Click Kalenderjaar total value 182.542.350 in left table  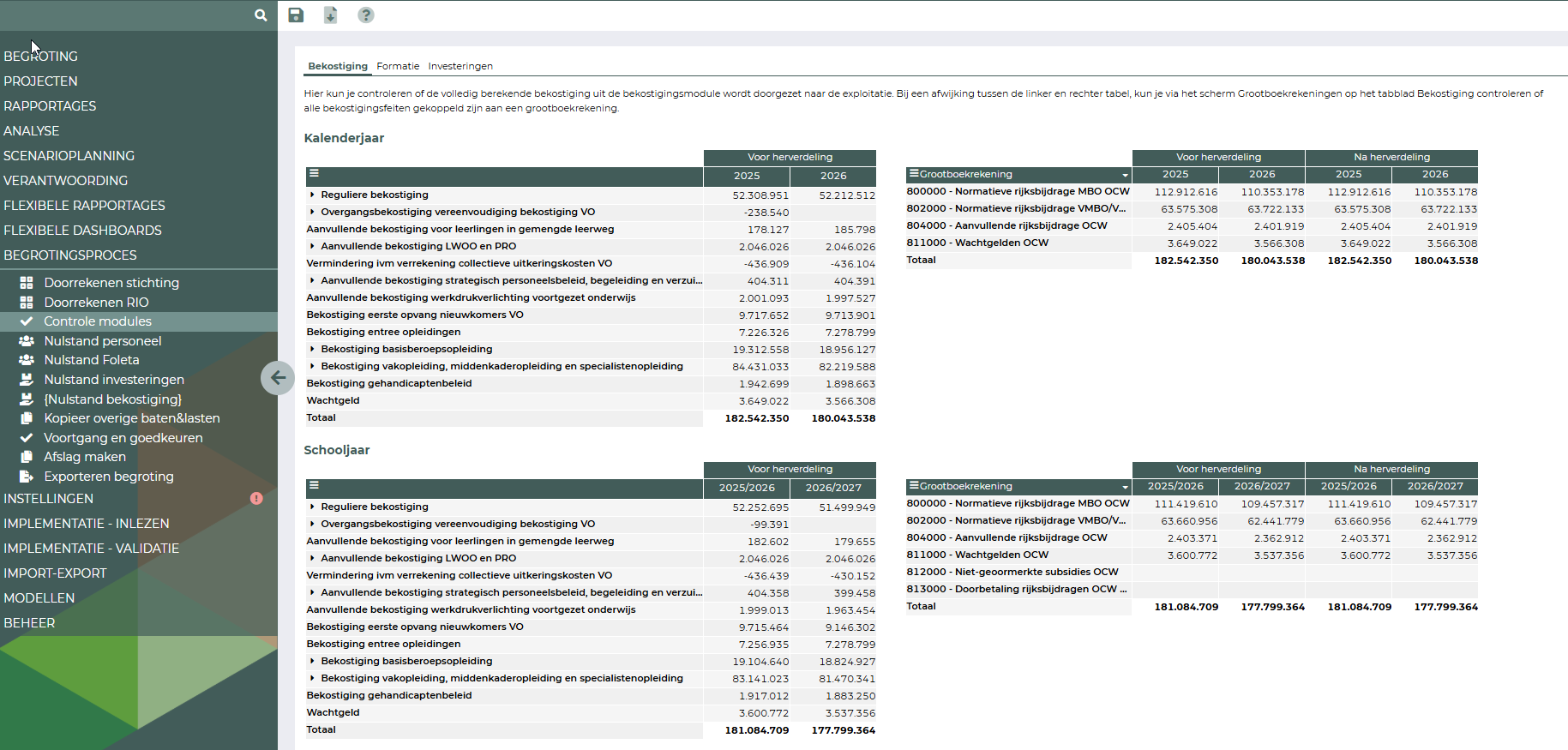click(x=757, y=418)
